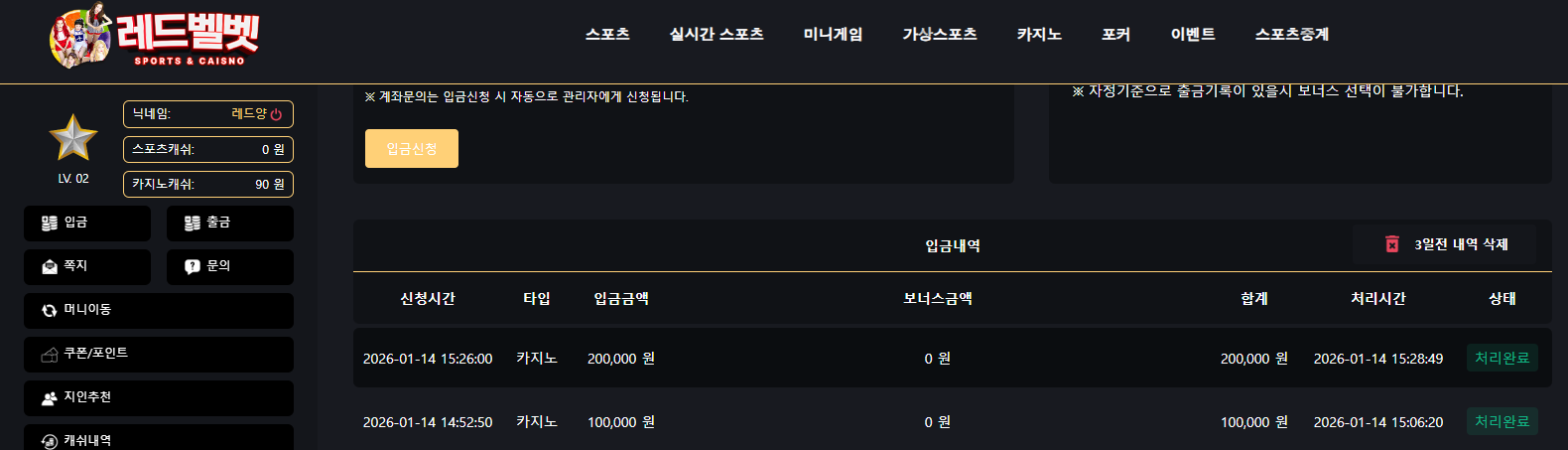
Task: Click the red power logout icon
Action: (x=276, y=114)
